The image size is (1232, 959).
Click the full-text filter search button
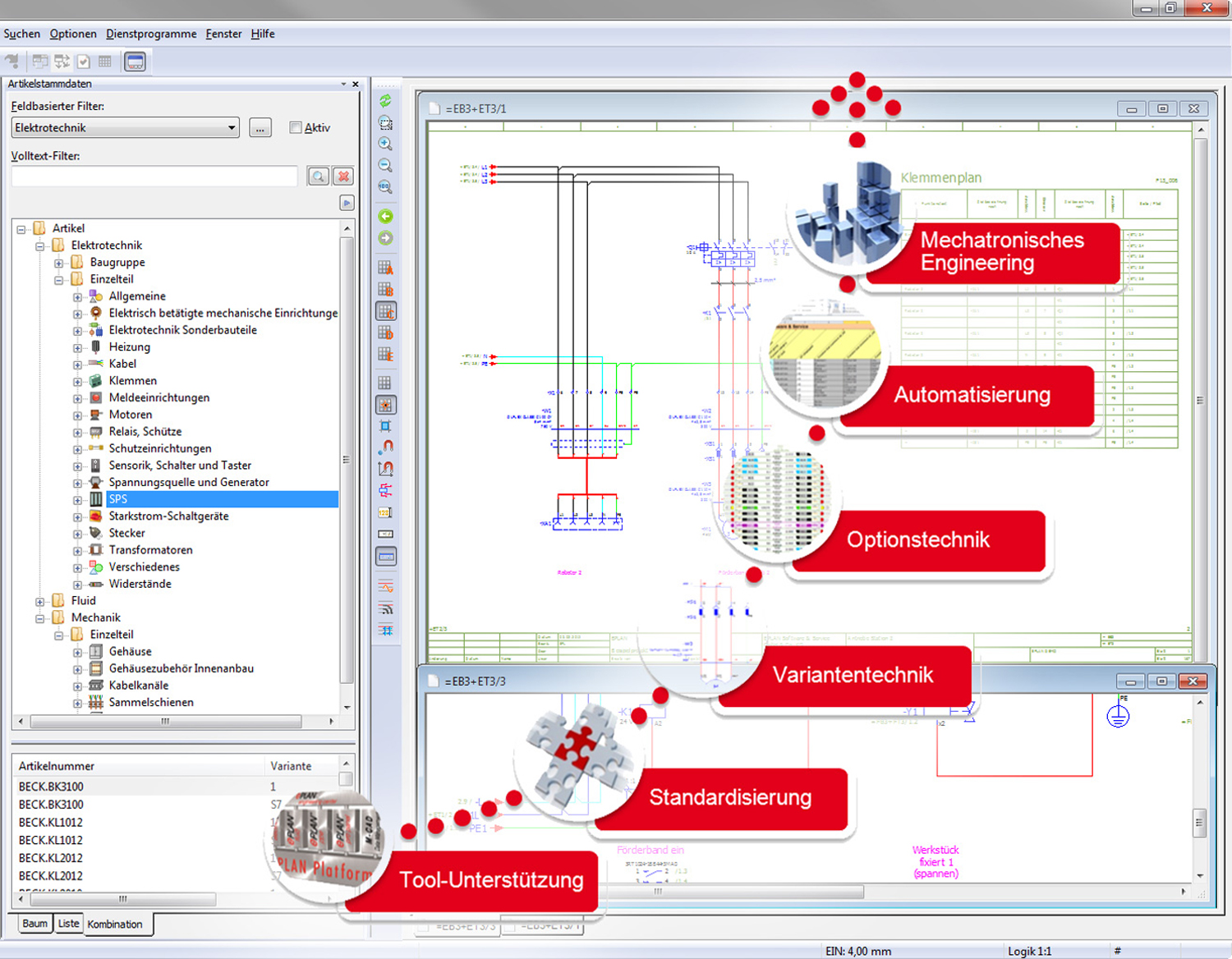click(x=318, y=177)
